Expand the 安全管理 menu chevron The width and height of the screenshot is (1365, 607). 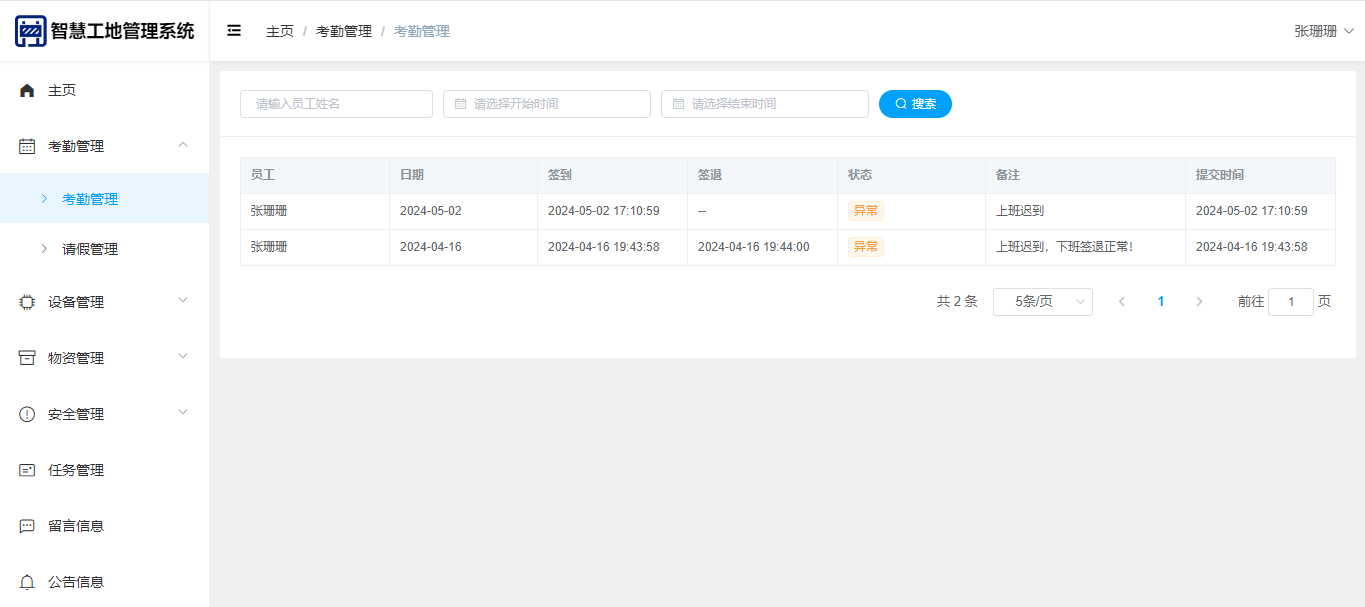point(183,412)
